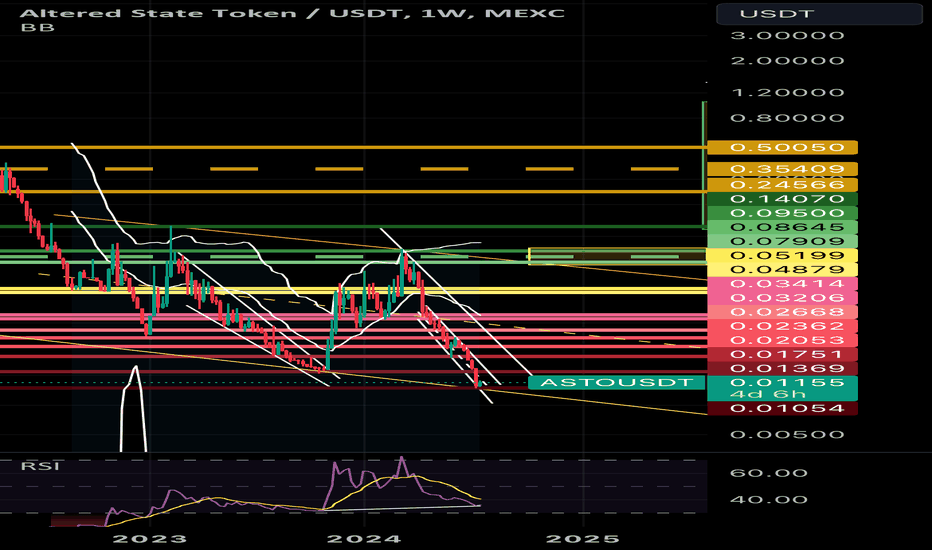Open the USDT currency selector
Image resolution: width=932 pixels, height=550 pixels.
pyautogui.click(x=819, y=14)
